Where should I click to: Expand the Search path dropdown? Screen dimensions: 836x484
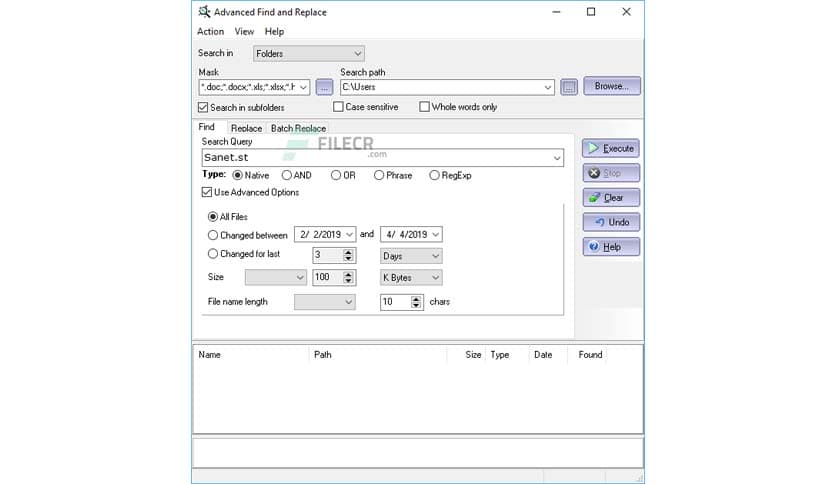pos(548,87)
